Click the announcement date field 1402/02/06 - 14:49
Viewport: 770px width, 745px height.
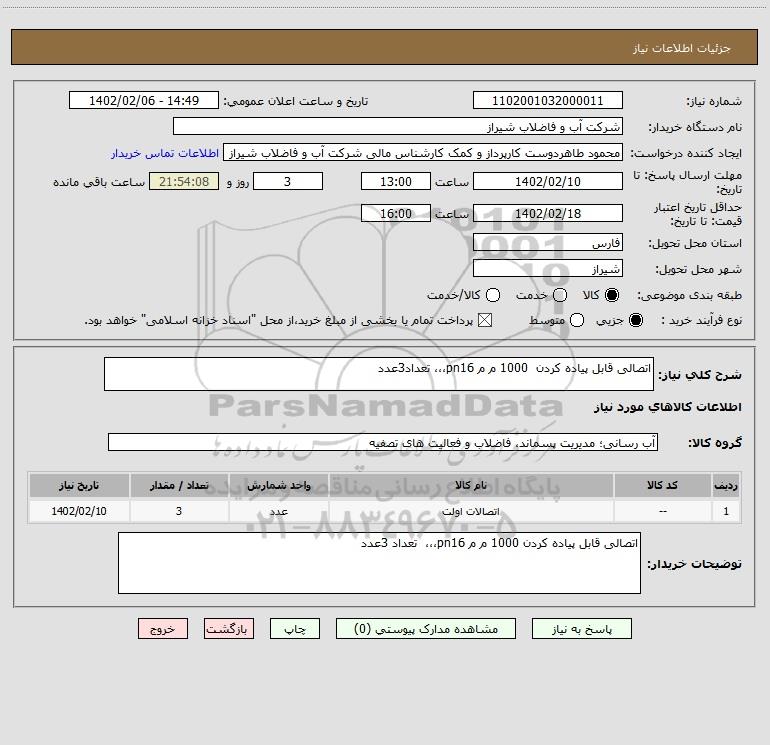coord(144,101)
